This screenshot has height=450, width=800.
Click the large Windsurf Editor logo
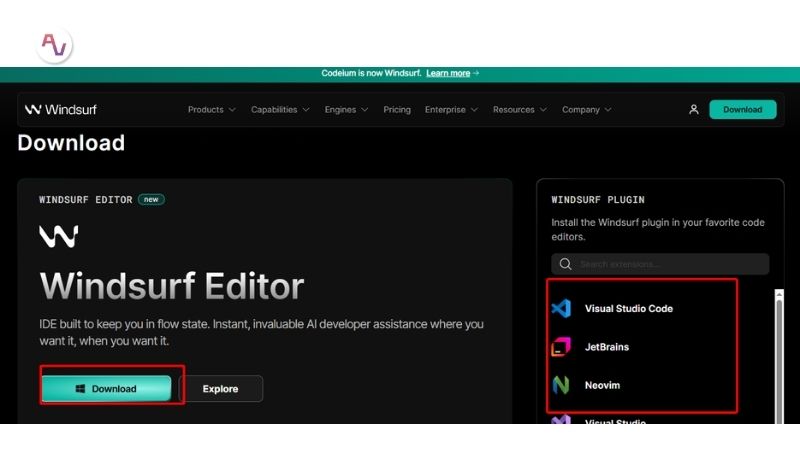point(59,237)
